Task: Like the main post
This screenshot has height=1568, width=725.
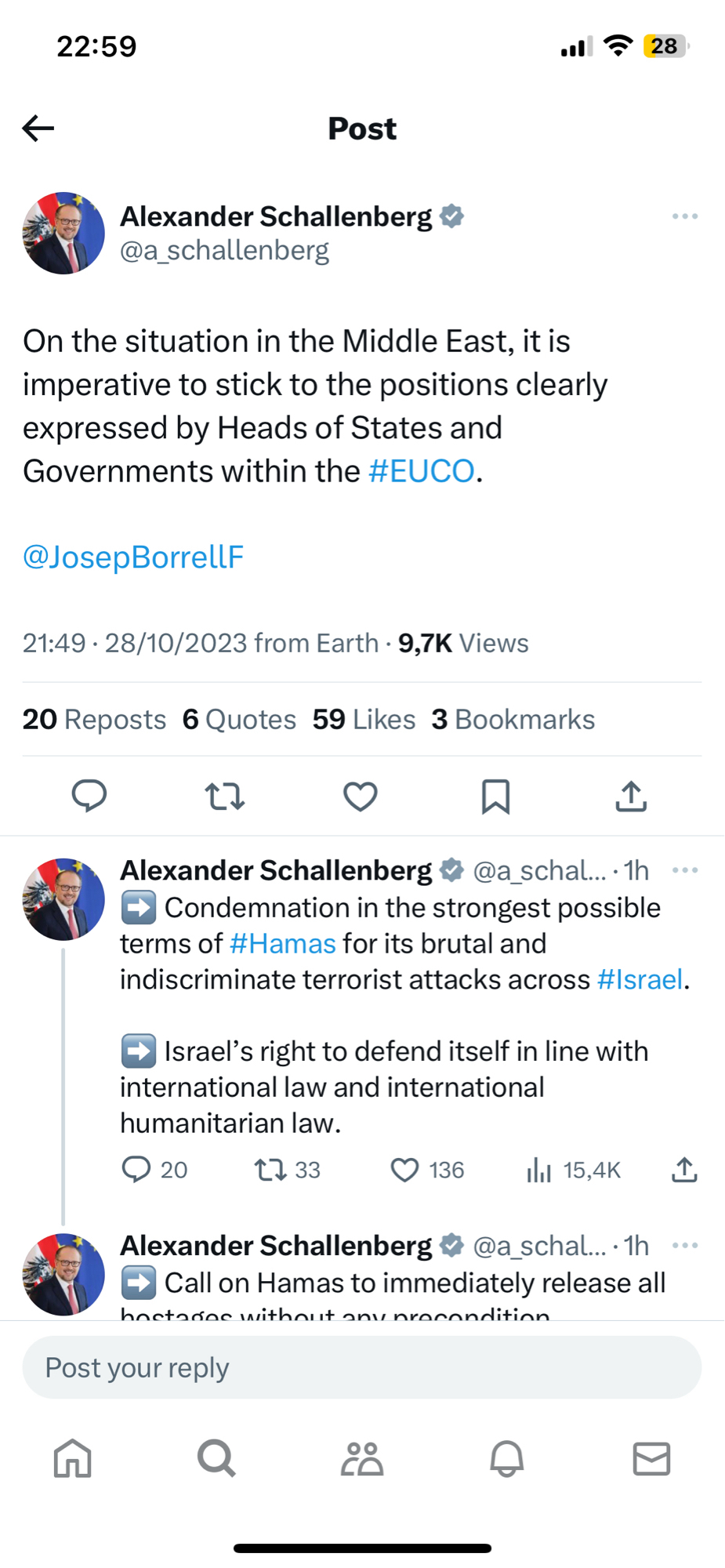Action: [361, 797]
